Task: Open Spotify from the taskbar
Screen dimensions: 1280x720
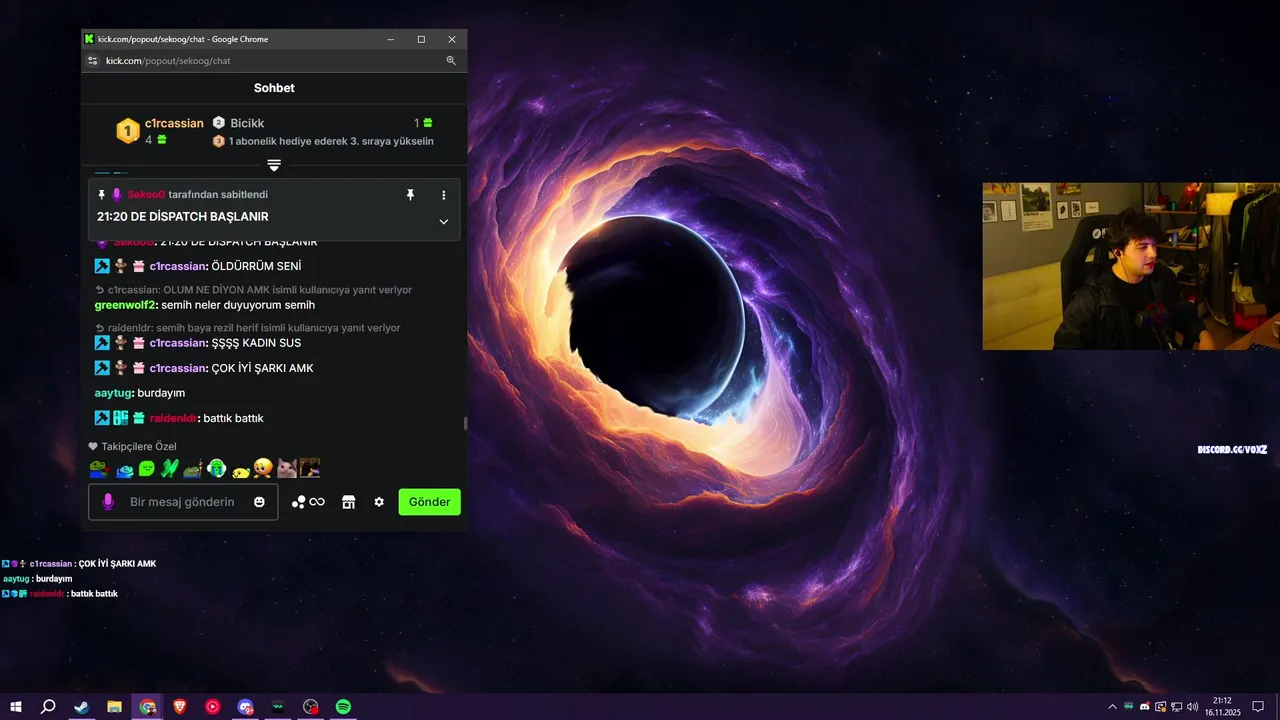Action: pyautogui.click(x=343, y=707)
